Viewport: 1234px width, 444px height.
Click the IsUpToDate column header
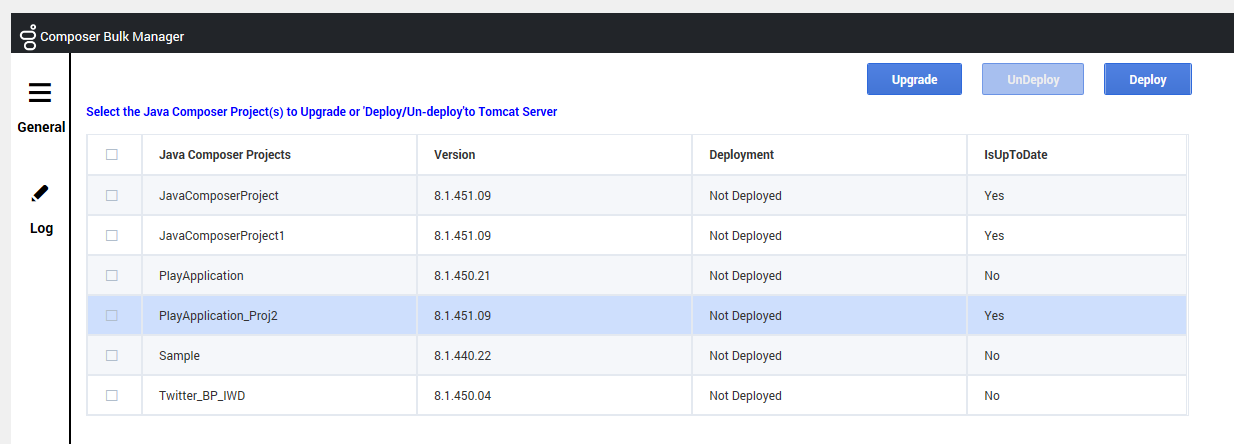click(x=1015, y=155)
